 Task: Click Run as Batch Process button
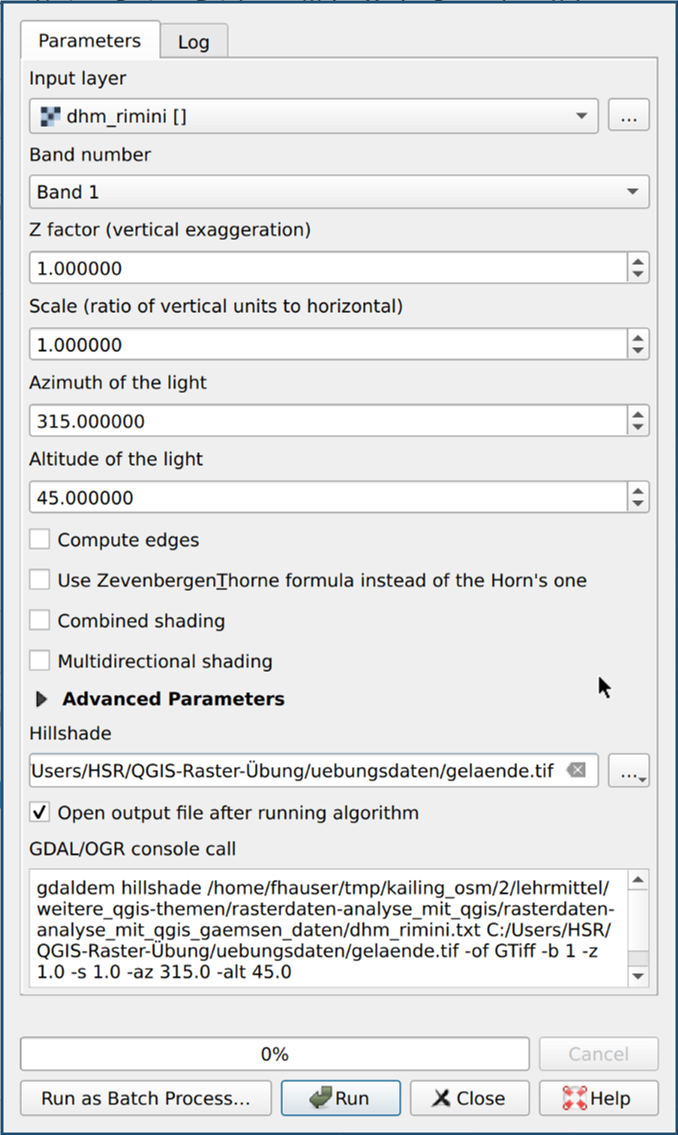click(145, 1098)
